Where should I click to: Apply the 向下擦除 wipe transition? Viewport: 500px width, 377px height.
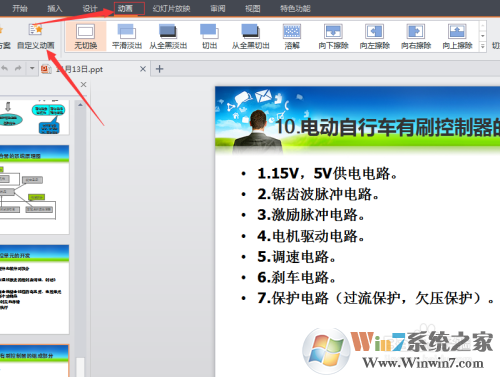point(333,36)
